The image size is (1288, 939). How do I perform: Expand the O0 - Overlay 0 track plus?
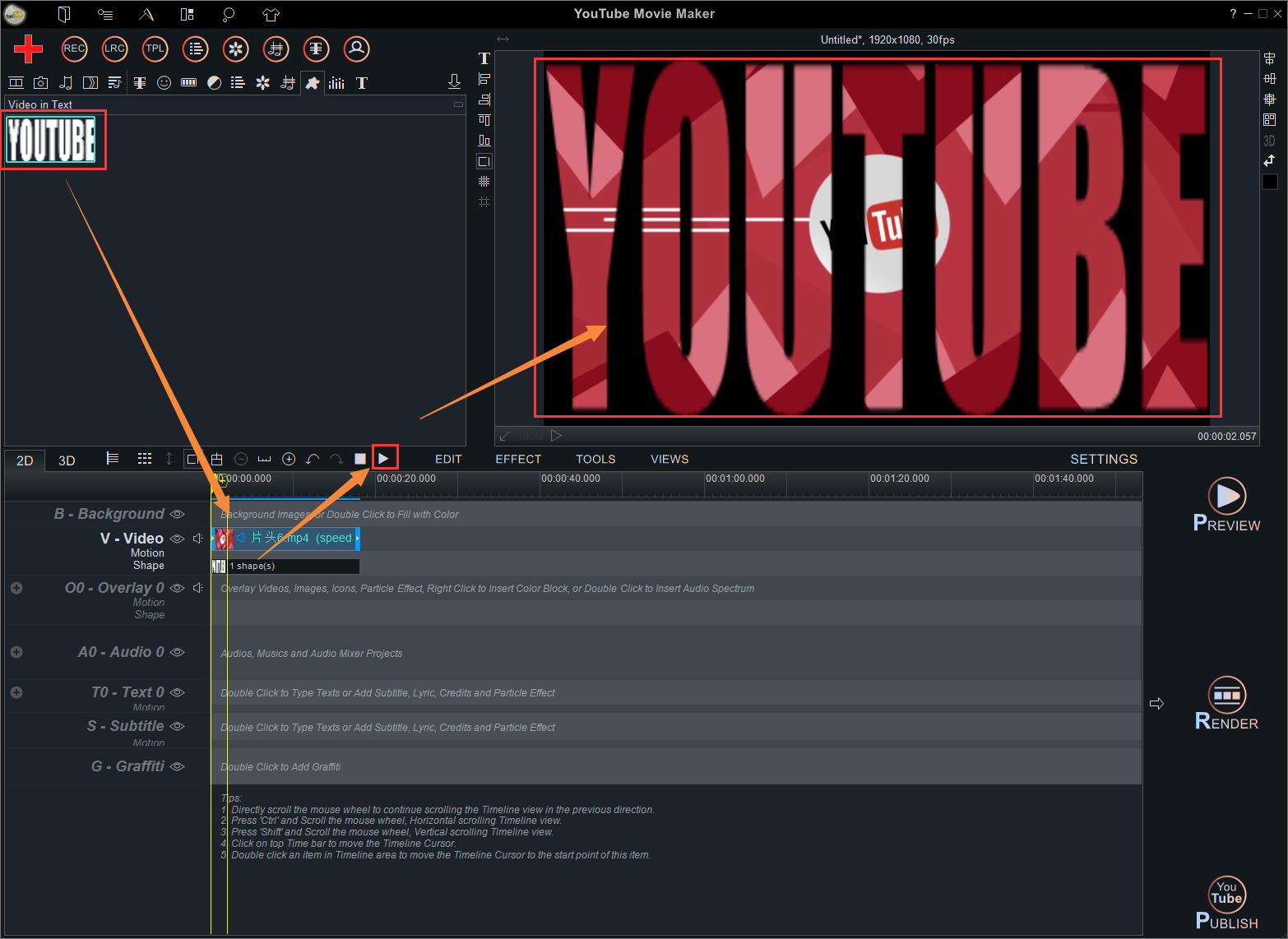pos(16,588)
